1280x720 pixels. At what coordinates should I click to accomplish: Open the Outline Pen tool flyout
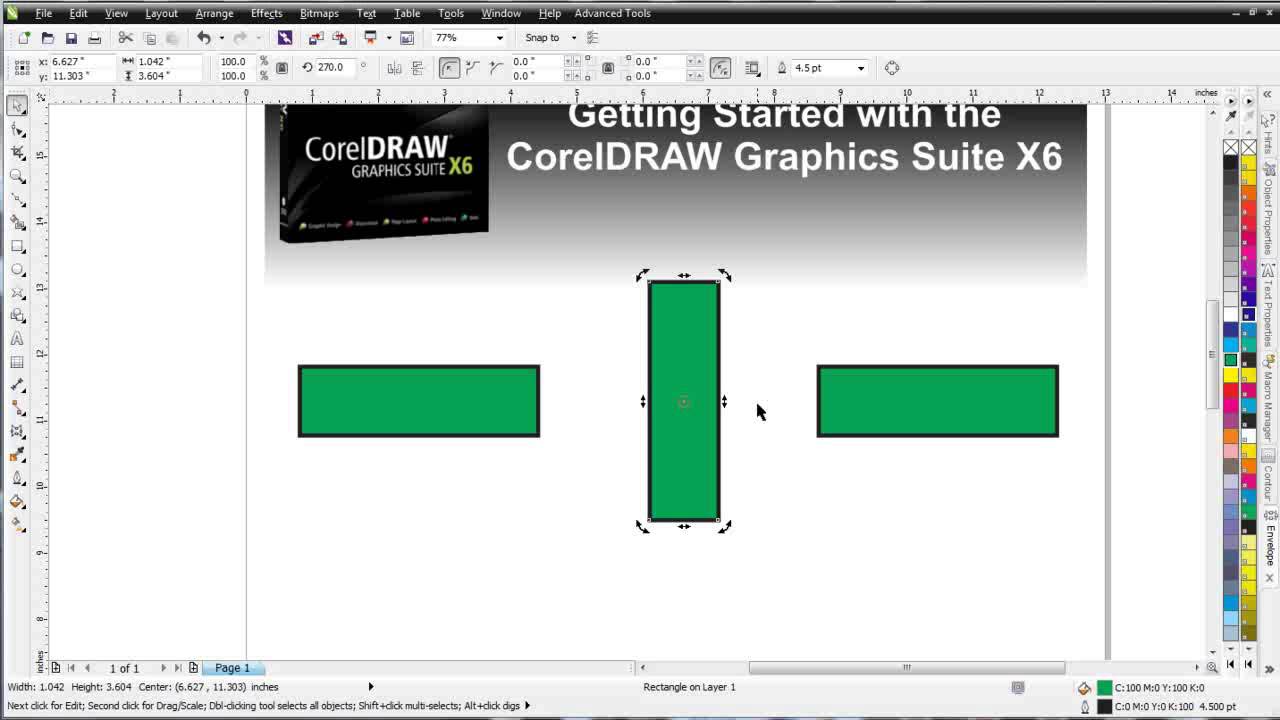pyautogui.click(x=17, y=478)
